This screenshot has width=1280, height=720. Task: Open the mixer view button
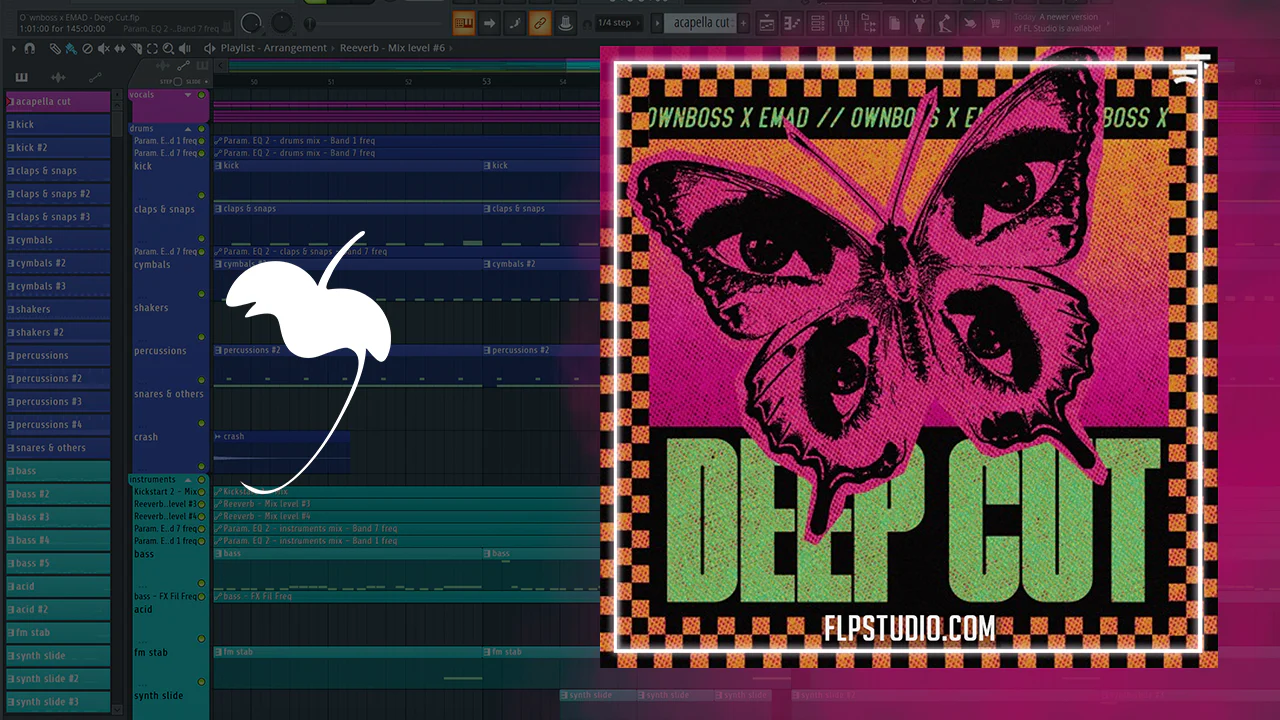(843, 23)
